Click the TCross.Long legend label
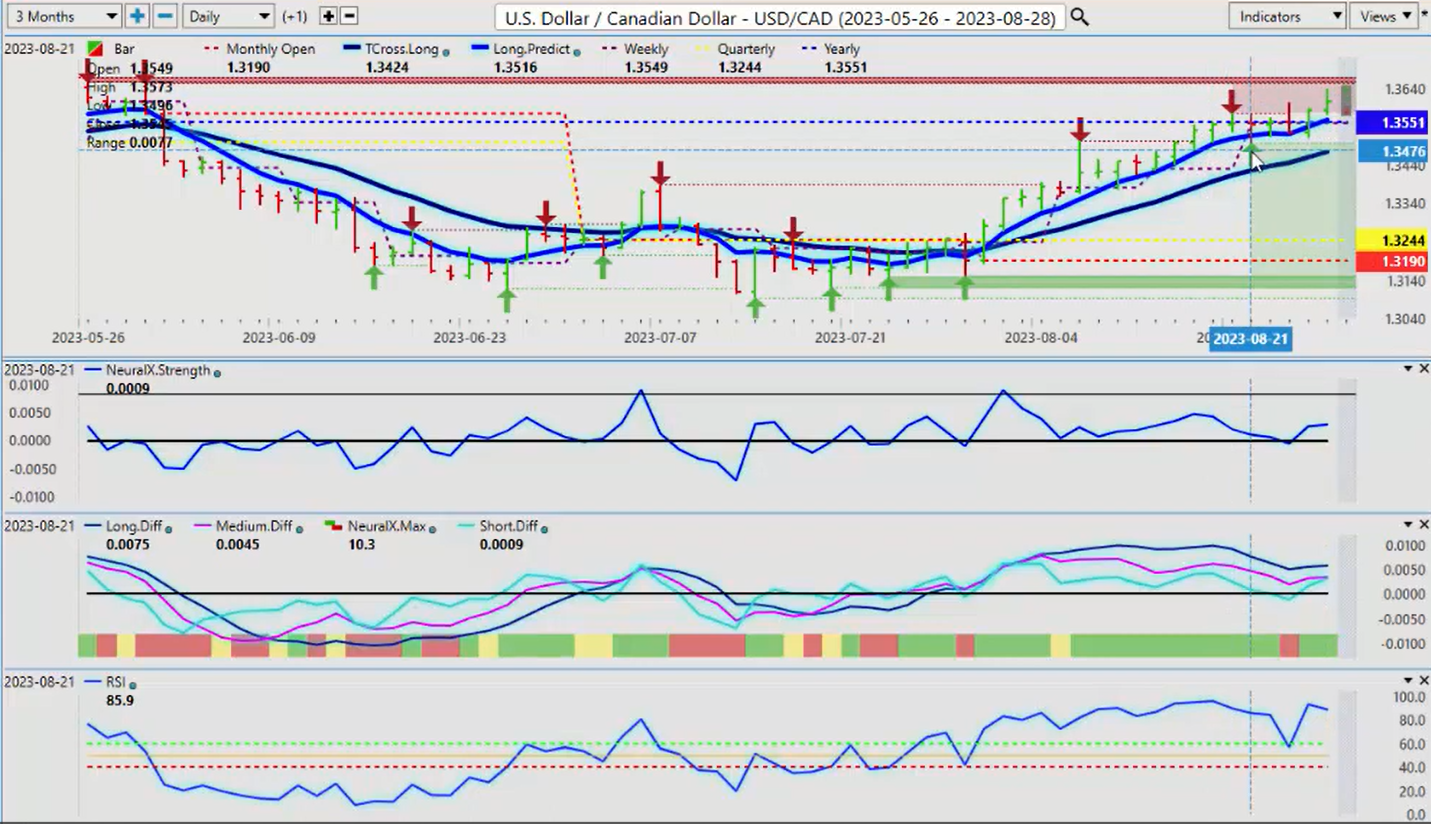1431x824 pixels. pyautogui.click(x=400, y=49)
